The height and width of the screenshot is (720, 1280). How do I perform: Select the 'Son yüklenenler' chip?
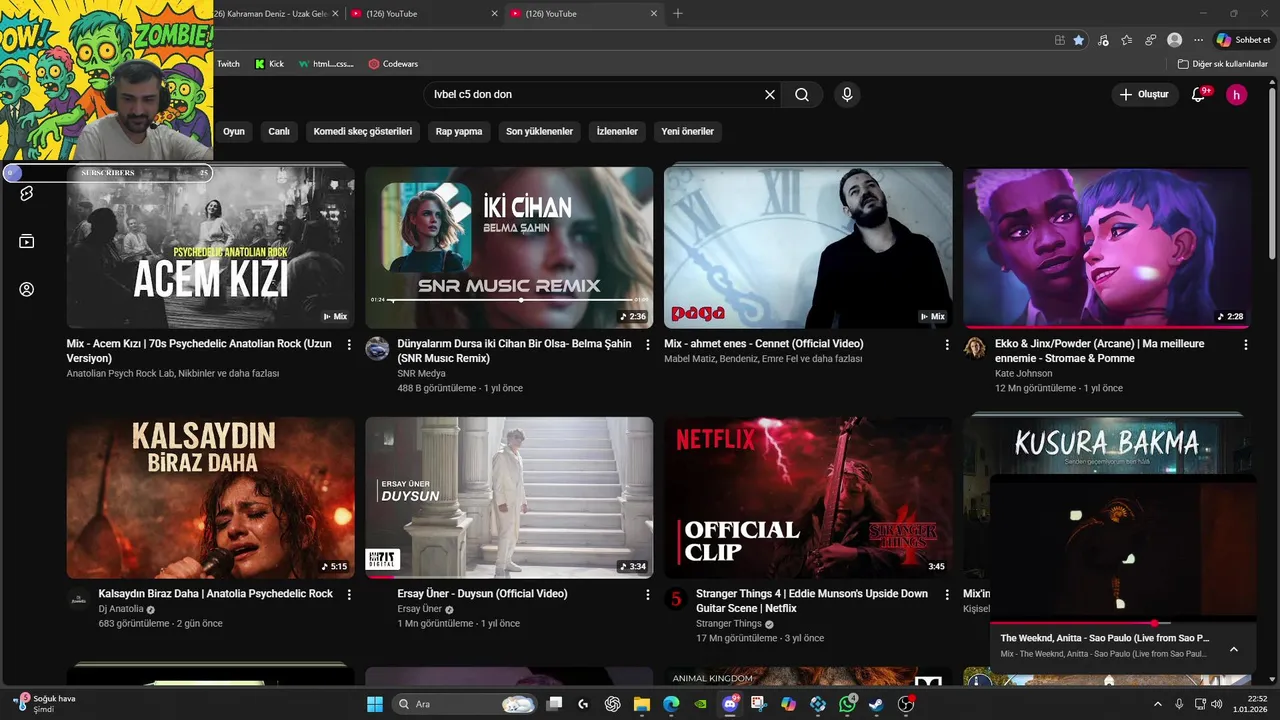540,131
